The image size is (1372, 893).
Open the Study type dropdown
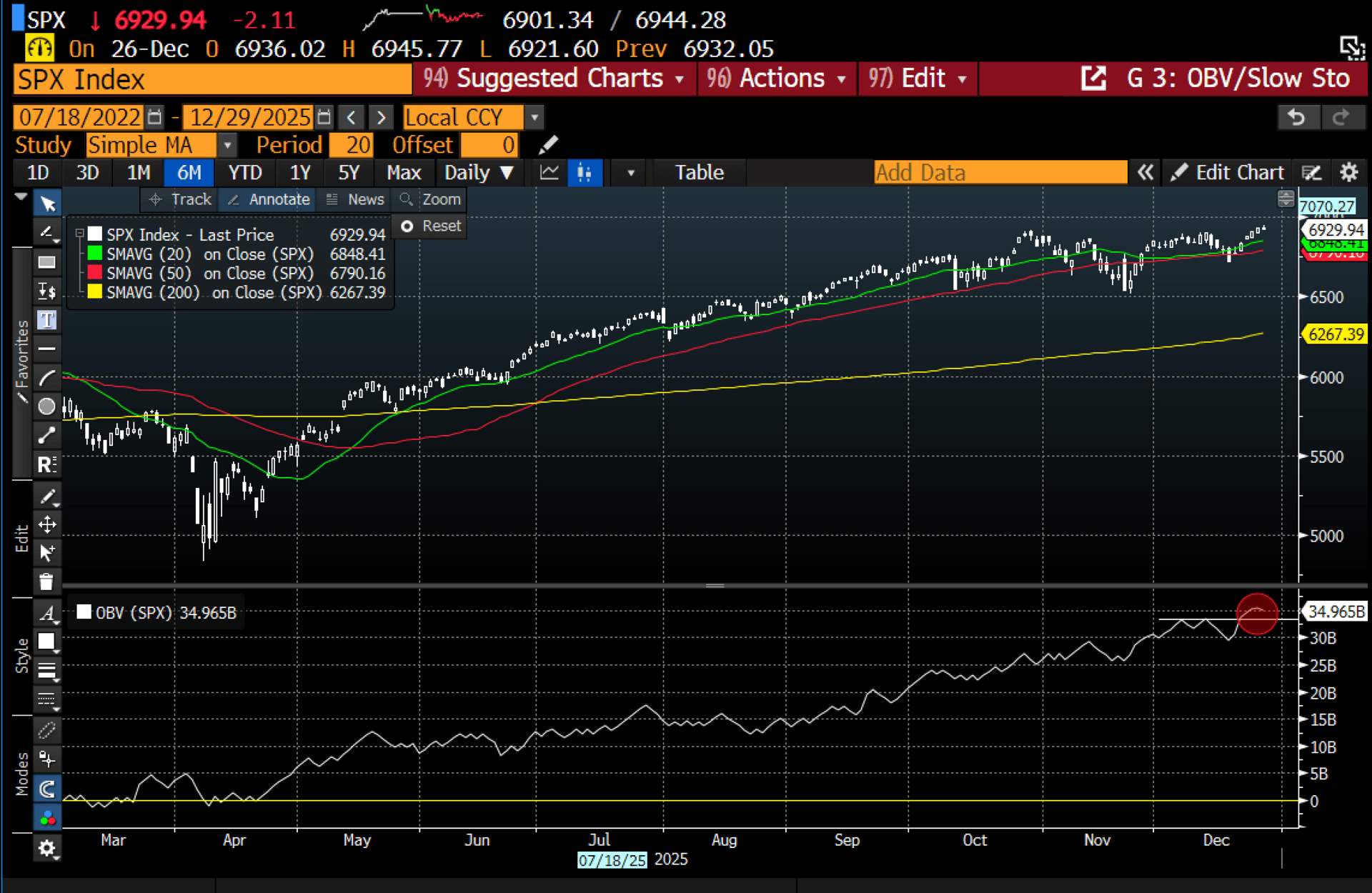pyautogui.click(x=227, y=145)
